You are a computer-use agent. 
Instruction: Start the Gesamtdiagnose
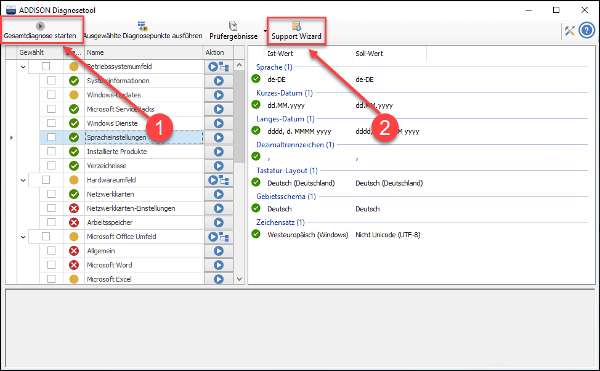pyautogui.click(x=40, y=31)
